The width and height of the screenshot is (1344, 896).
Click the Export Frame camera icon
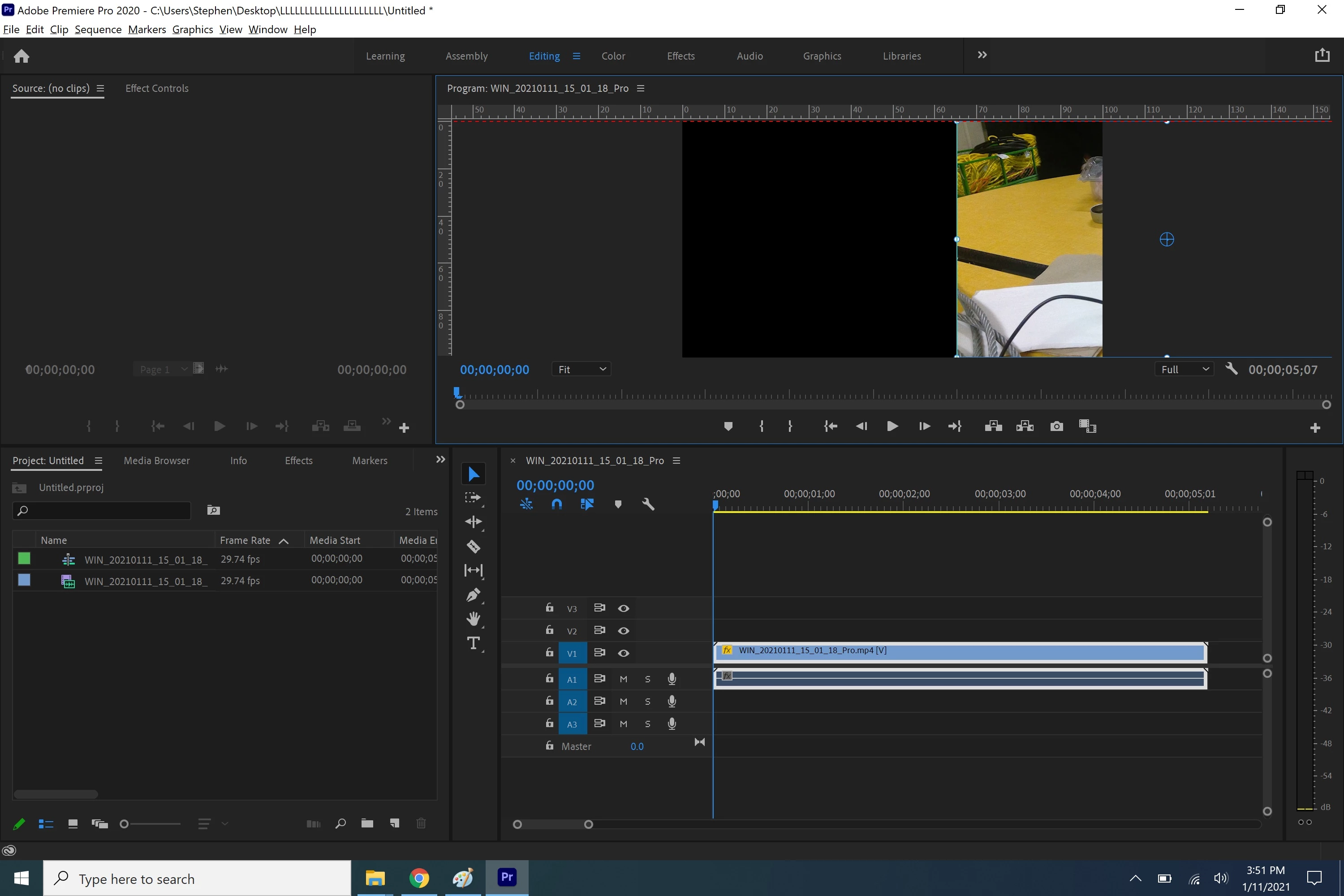[1056, 426]
